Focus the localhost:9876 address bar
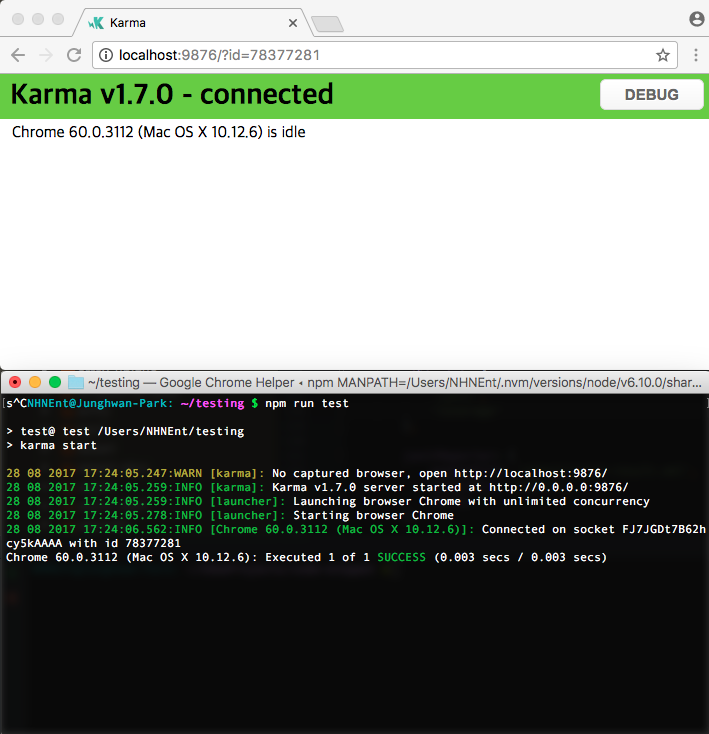Image resolution: width=709 pixels, height=734 pixels. pos(385,55)
